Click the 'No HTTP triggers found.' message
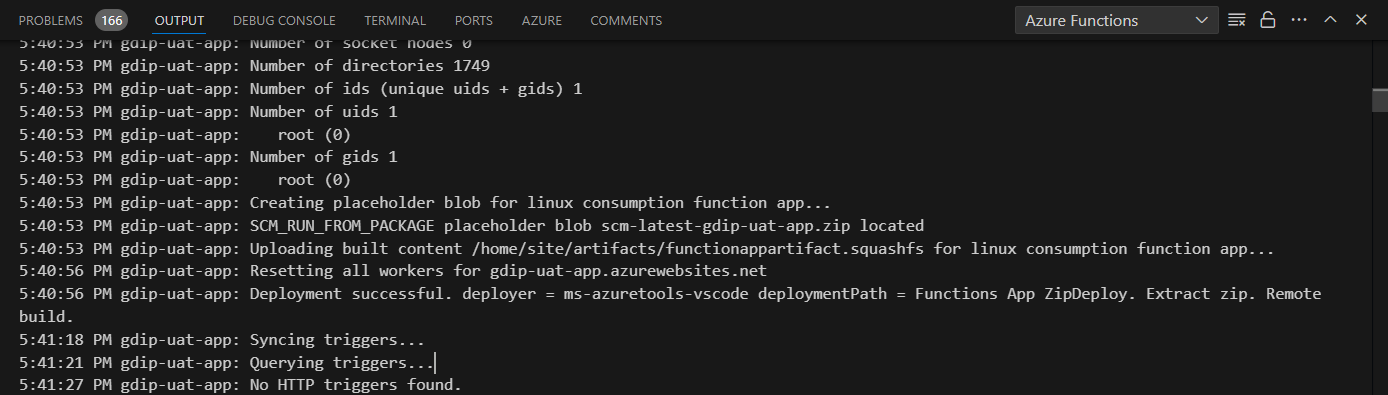Viewport: 1388px width, 395px height. (355, 384)
